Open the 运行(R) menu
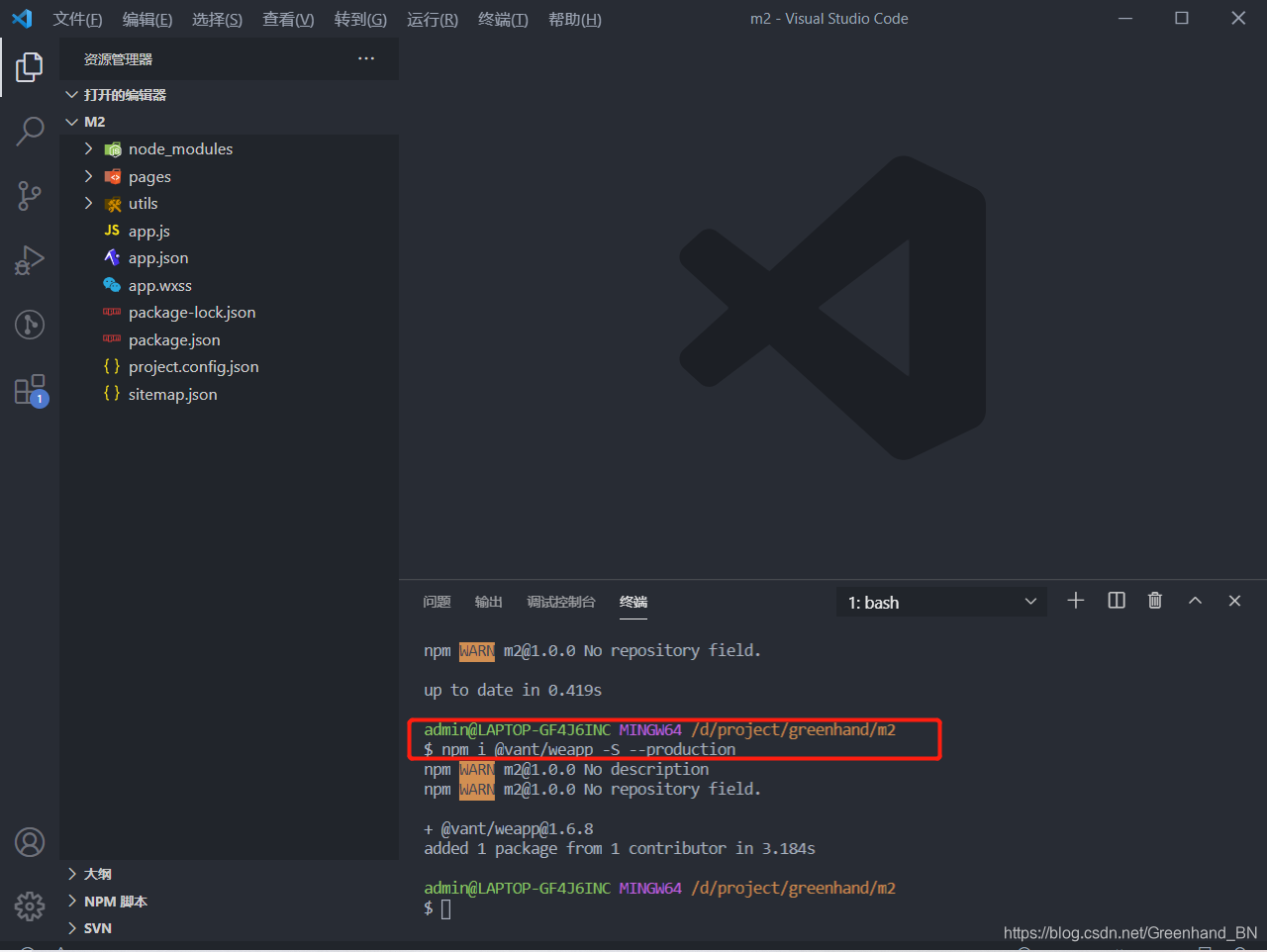The width and height of the screenshot is (1267, 952). point(433,19)
